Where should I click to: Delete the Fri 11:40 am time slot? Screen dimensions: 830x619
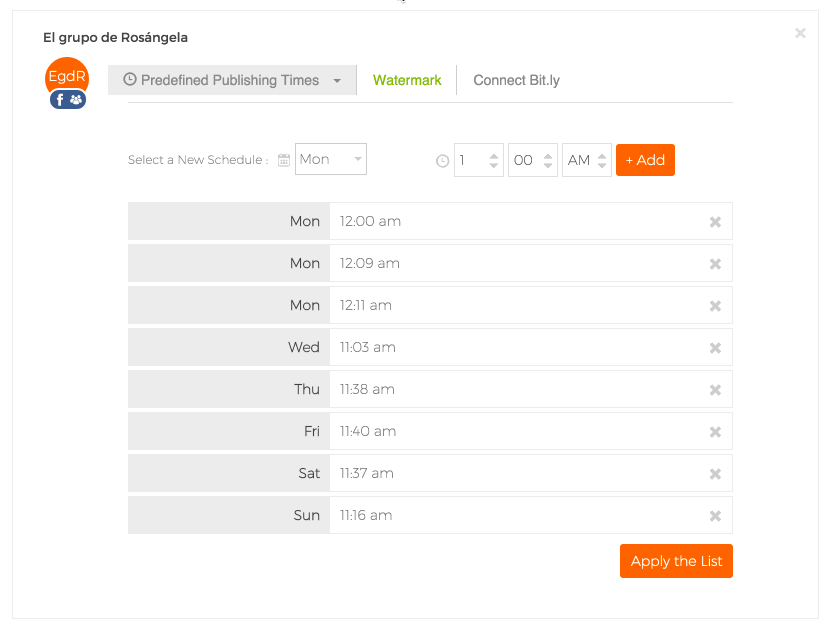(x=715, y=432)
